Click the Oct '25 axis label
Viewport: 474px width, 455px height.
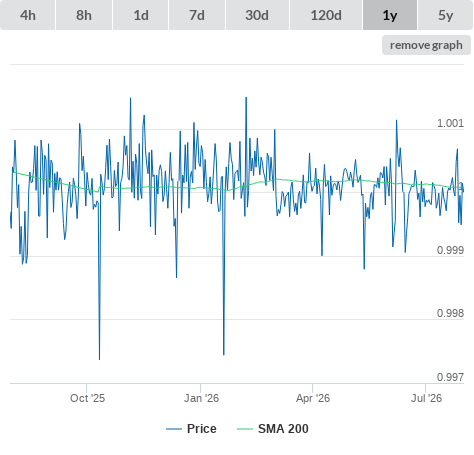87,398
